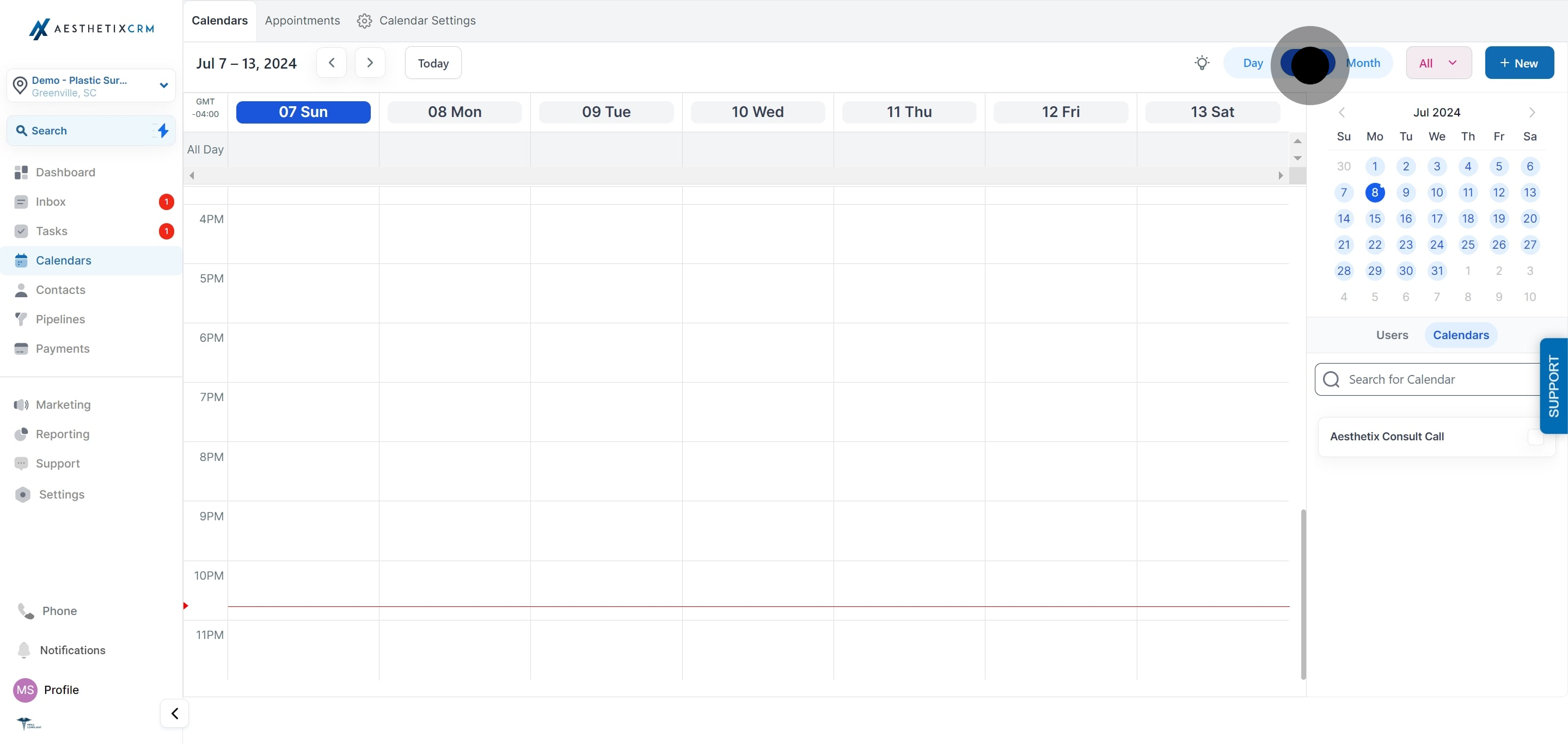
Task: Switch calendar to Day view
Action: [1253, 63]
